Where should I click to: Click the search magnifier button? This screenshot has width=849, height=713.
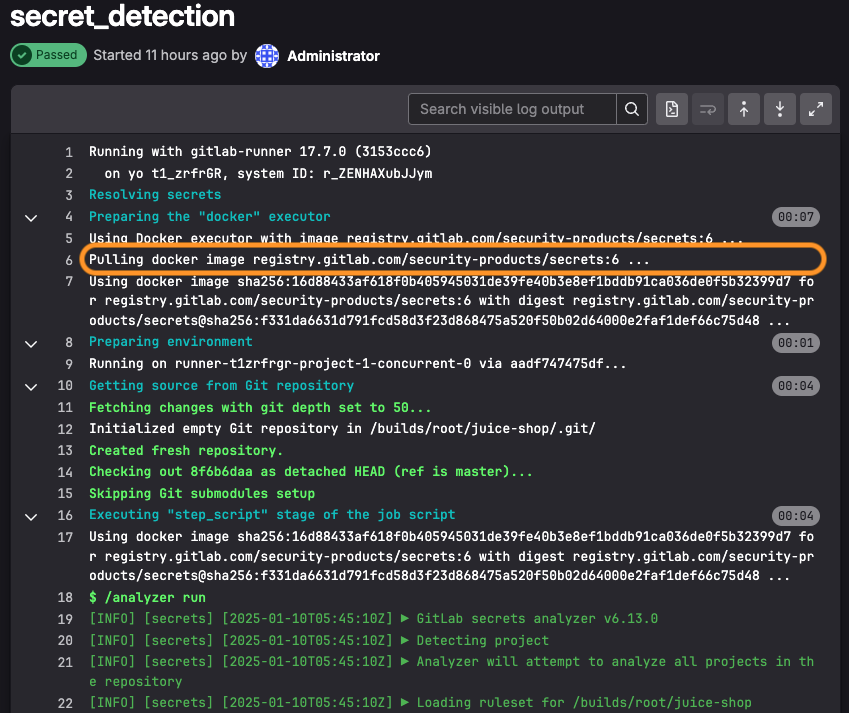coord(632,109)
